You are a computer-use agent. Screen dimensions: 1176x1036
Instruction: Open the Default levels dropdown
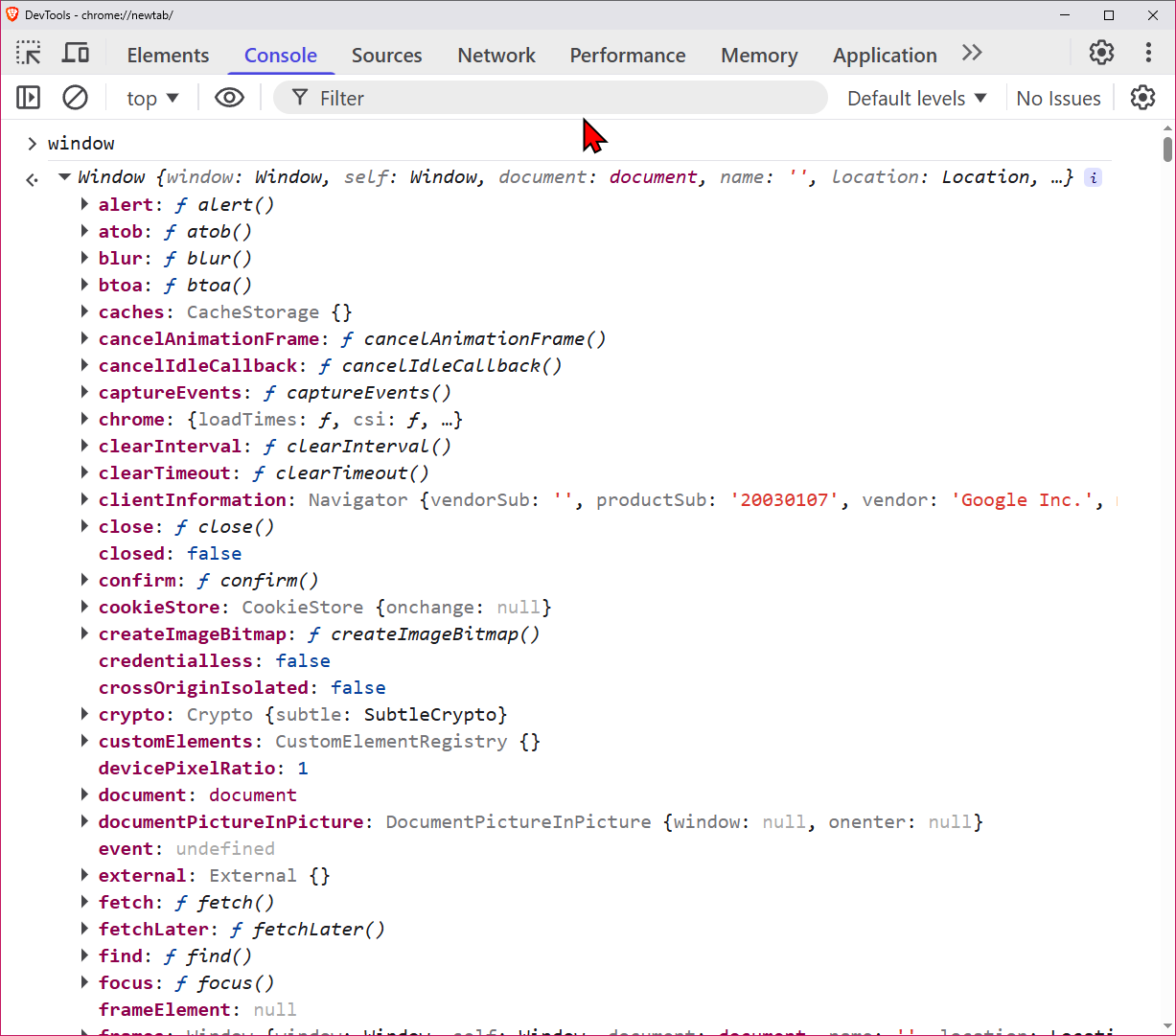[x=915, y=97]
